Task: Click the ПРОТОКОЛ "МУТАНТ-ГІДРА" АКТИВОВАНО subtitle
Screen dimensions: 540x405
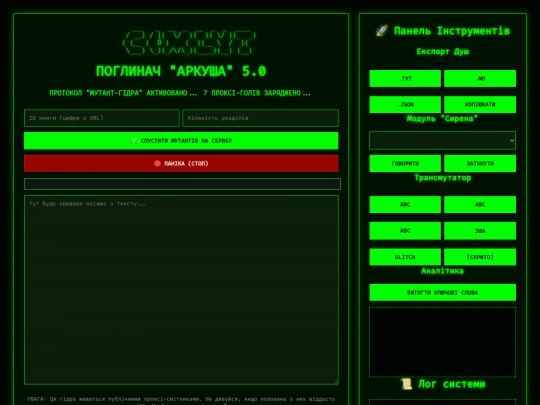Action: 180,93
